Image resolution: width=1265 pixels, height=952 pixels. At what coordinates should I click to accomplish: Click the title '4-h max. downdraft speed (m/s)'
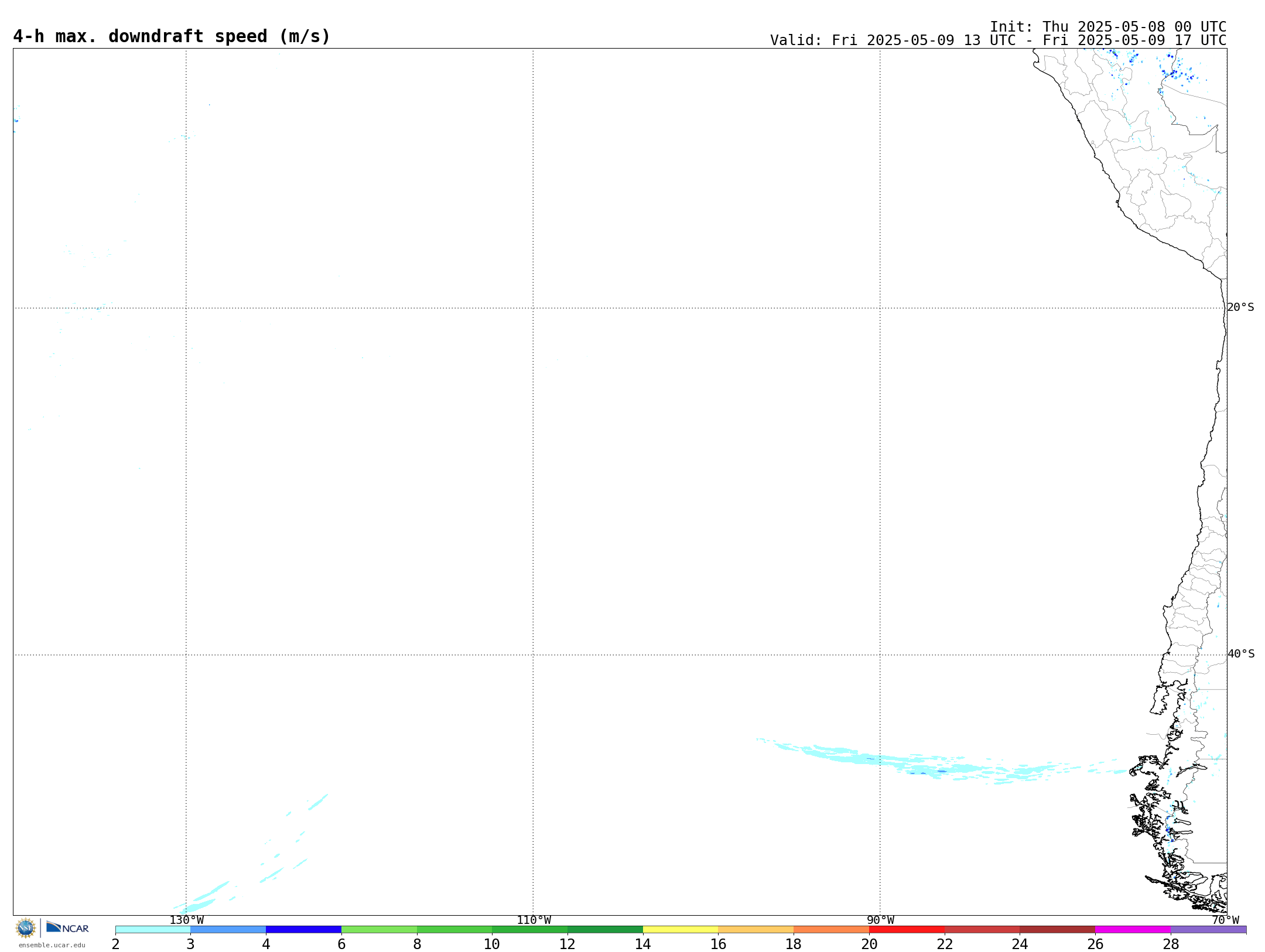coord(172,36)
